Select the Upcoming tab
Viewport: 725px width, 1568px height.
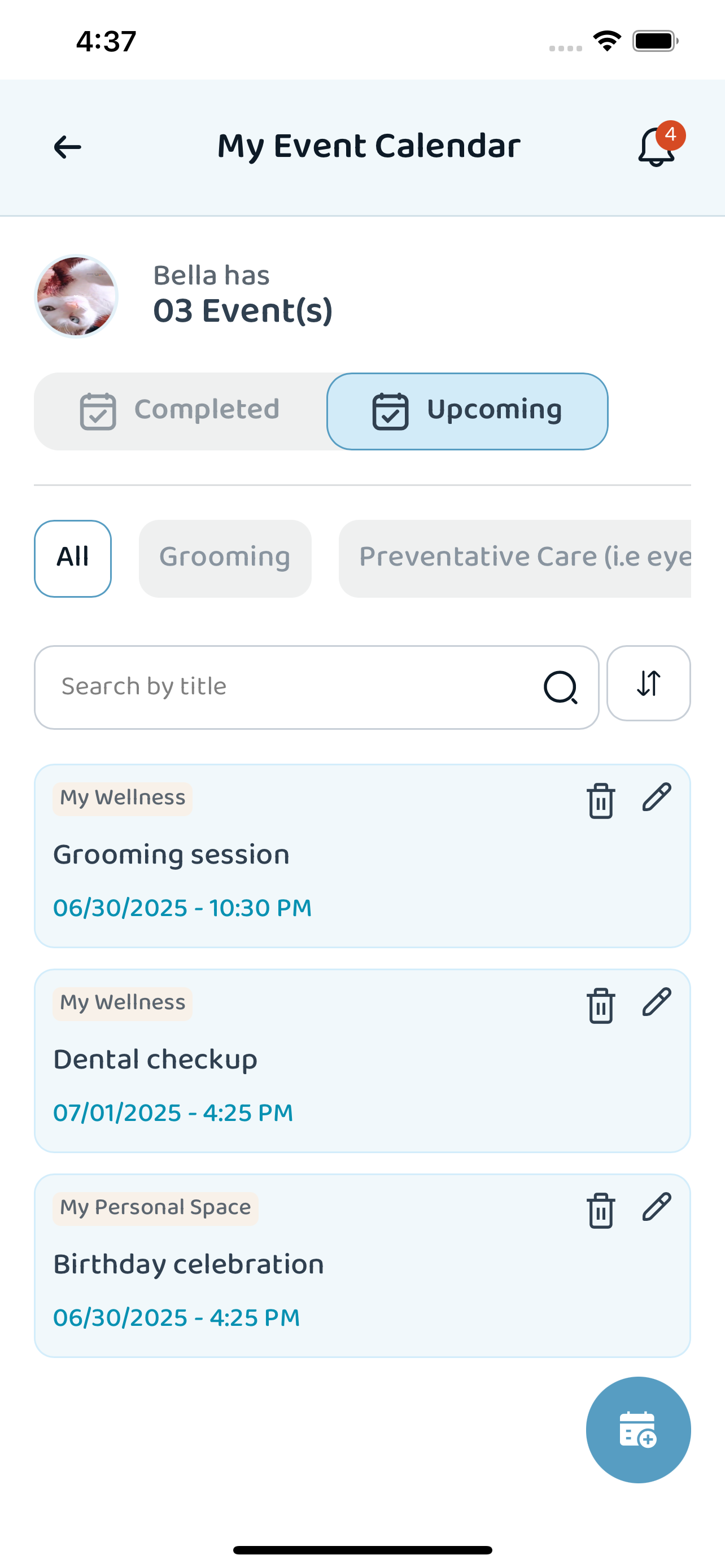[467, 411]
